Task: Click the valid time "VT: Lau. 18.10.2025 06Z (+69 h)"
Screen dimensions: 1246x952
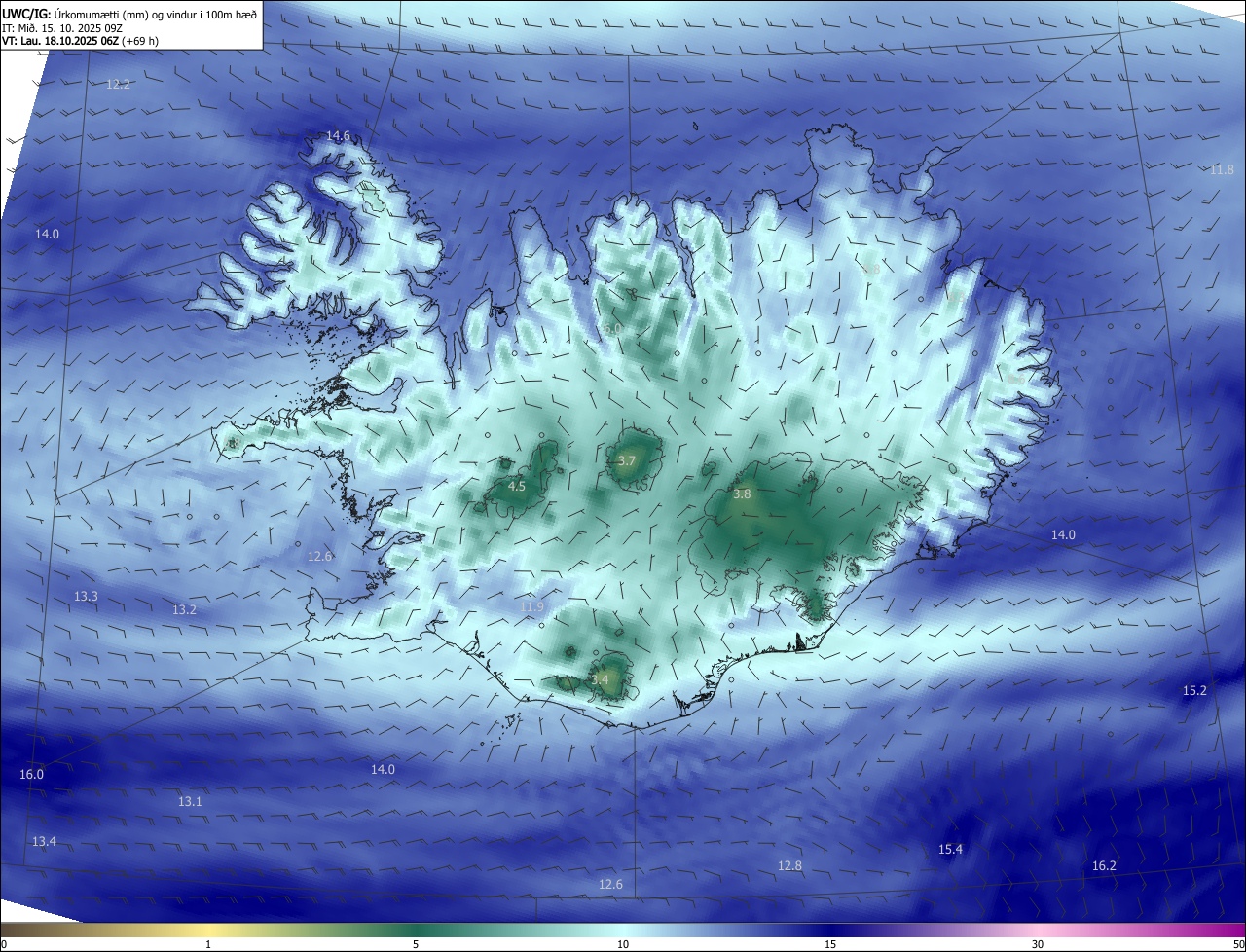Action: pyautogui.click(x=80, y=41)
